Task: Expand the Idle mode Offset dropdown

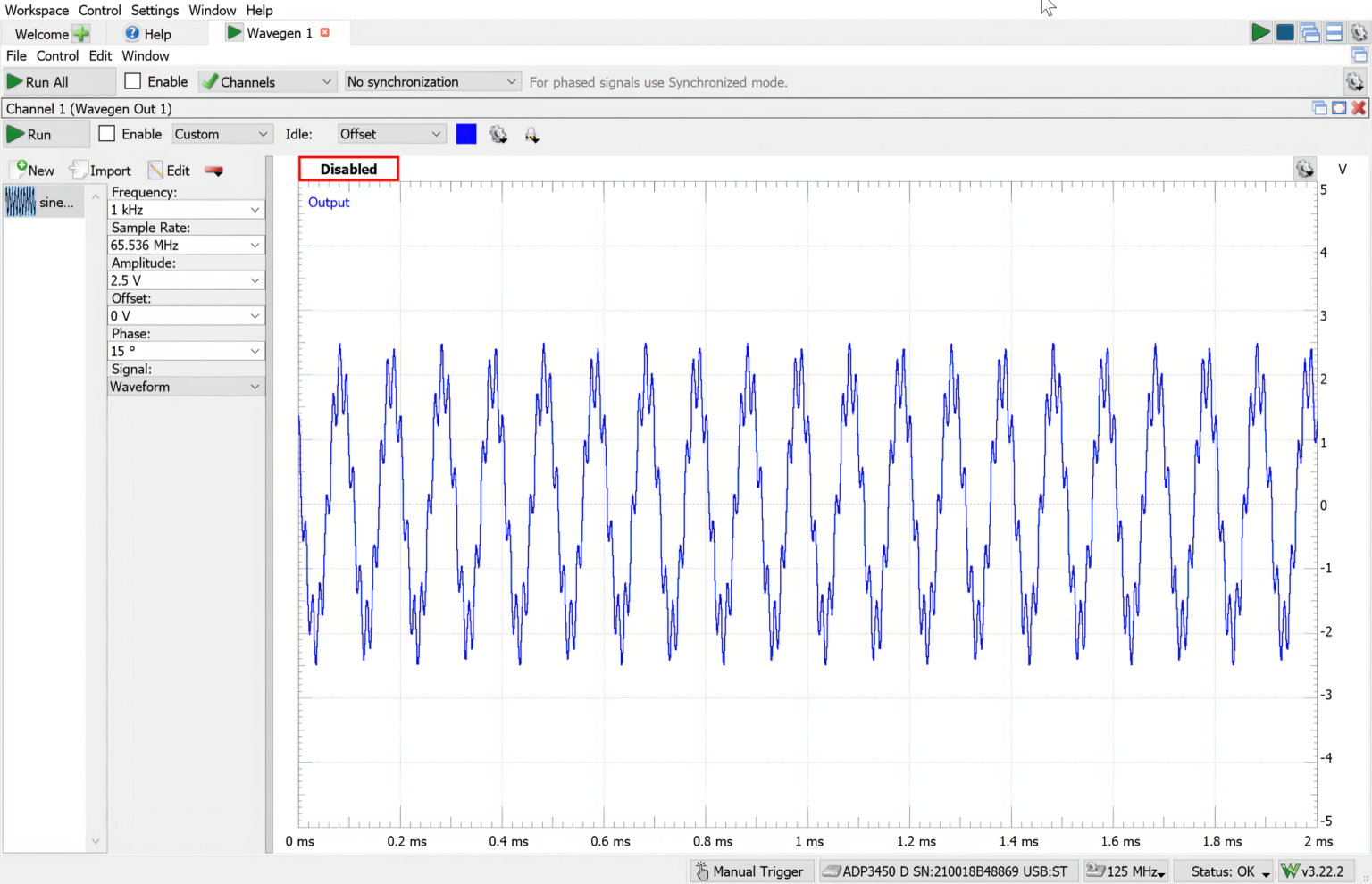Action: (390, 133)
